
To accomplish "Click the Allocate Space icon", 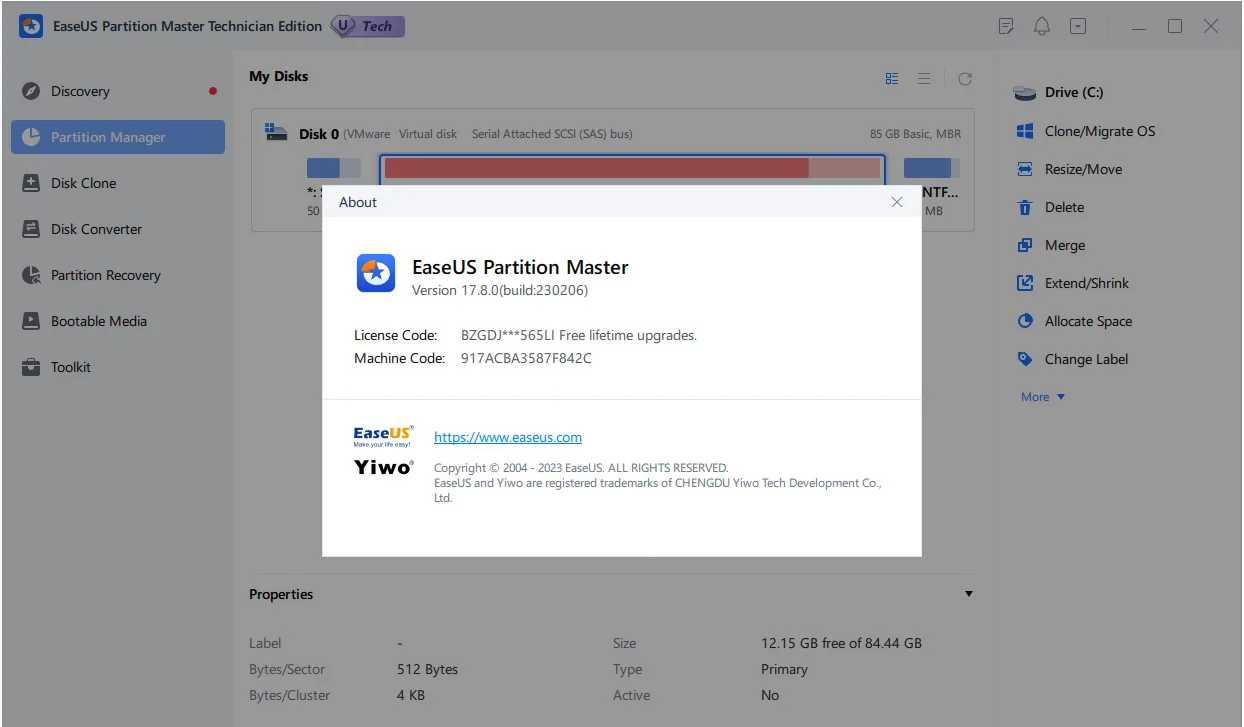I will click(1024, 321).
